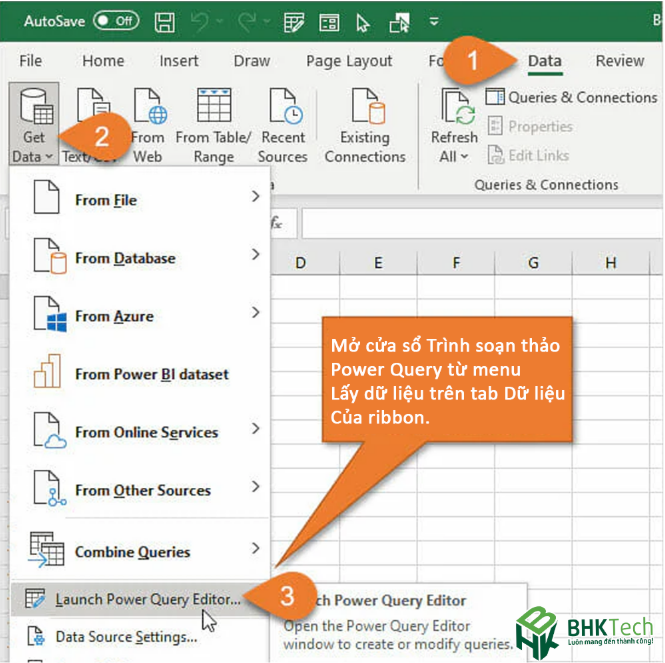Click the From Other Sources icon

[x=50, y=489]
